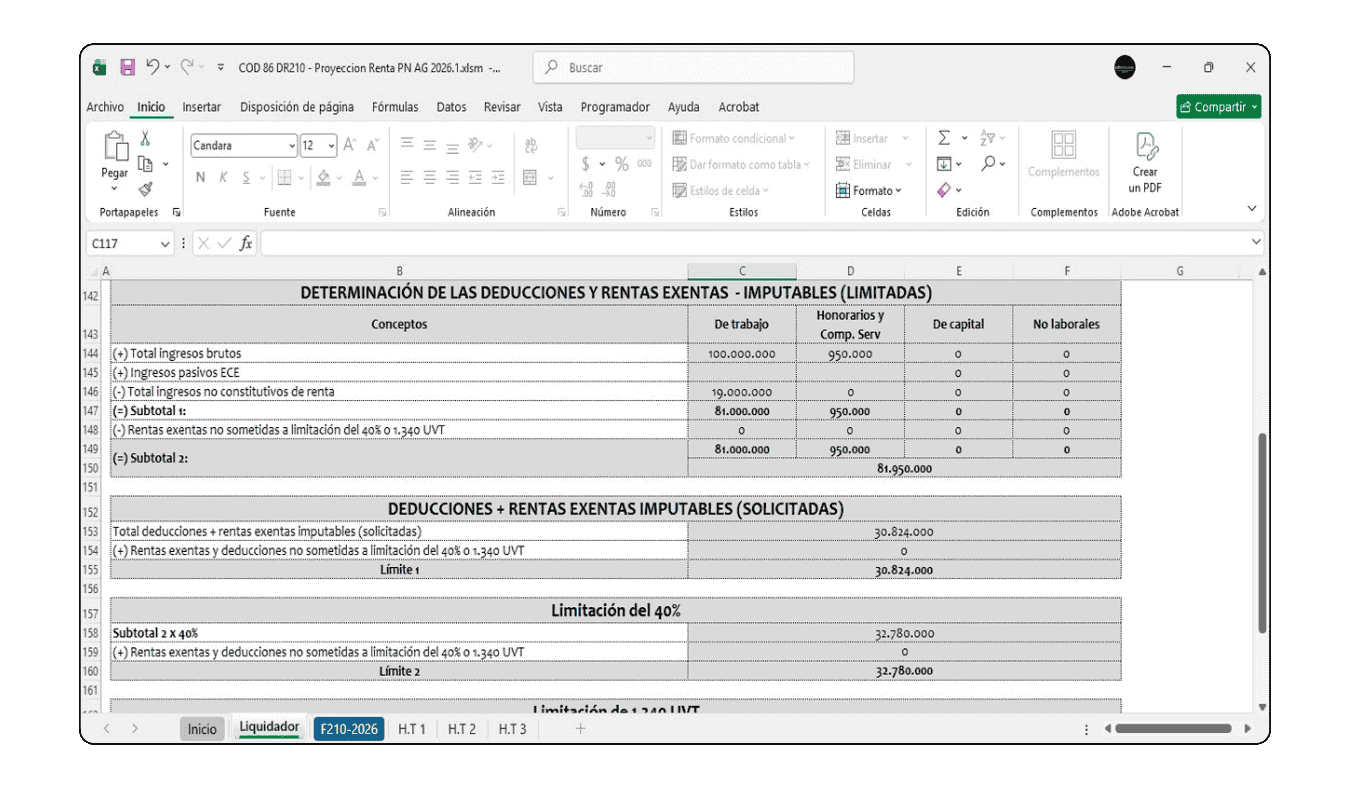Click the Insert Function fx icon

tap(246, 243)
